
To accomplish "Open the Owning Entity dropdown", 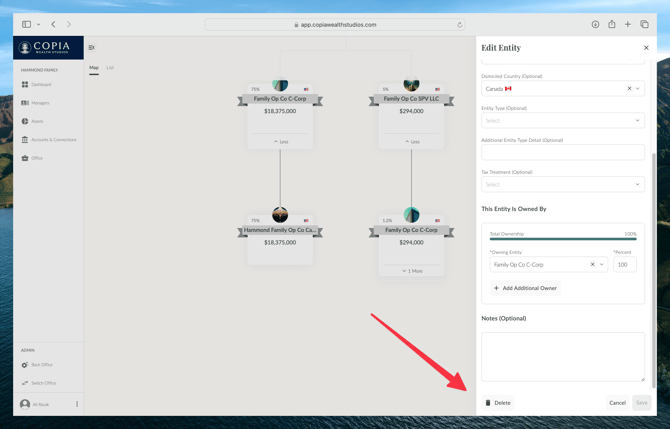I will click(602, 265).
